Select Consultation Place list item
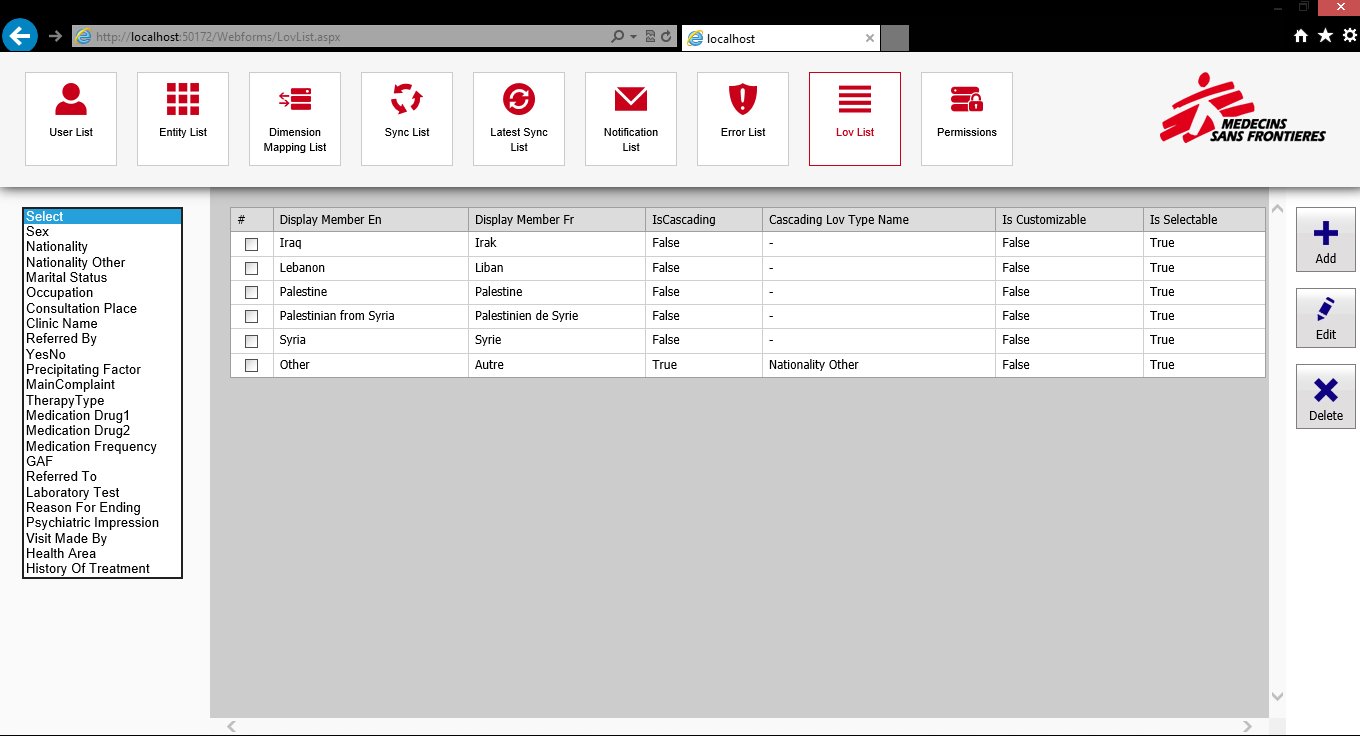The image size is (1360, 736). (102, 308)
